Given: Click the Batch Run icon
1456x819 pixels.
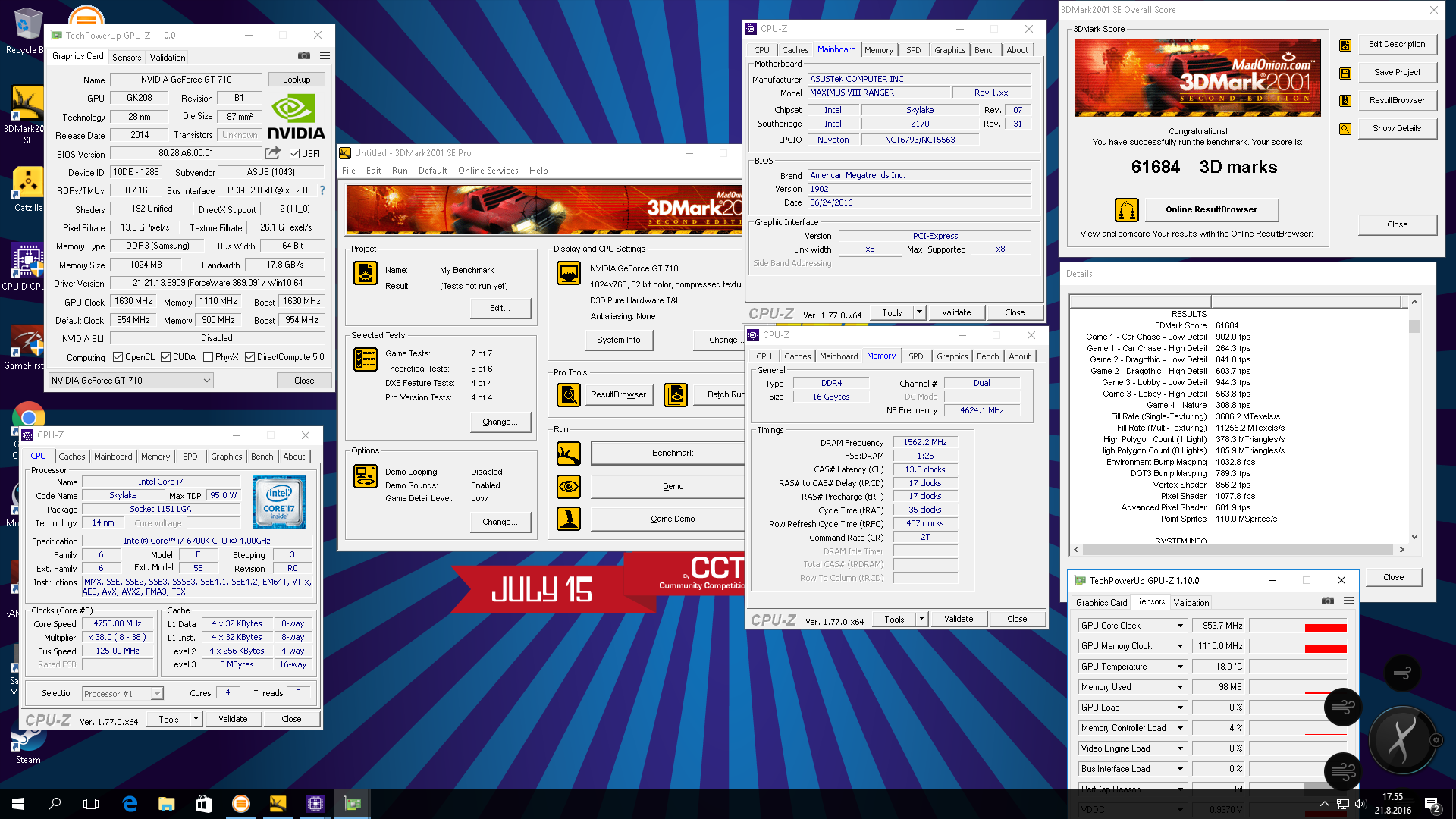Looking at the screenshot, I should 676,394.
